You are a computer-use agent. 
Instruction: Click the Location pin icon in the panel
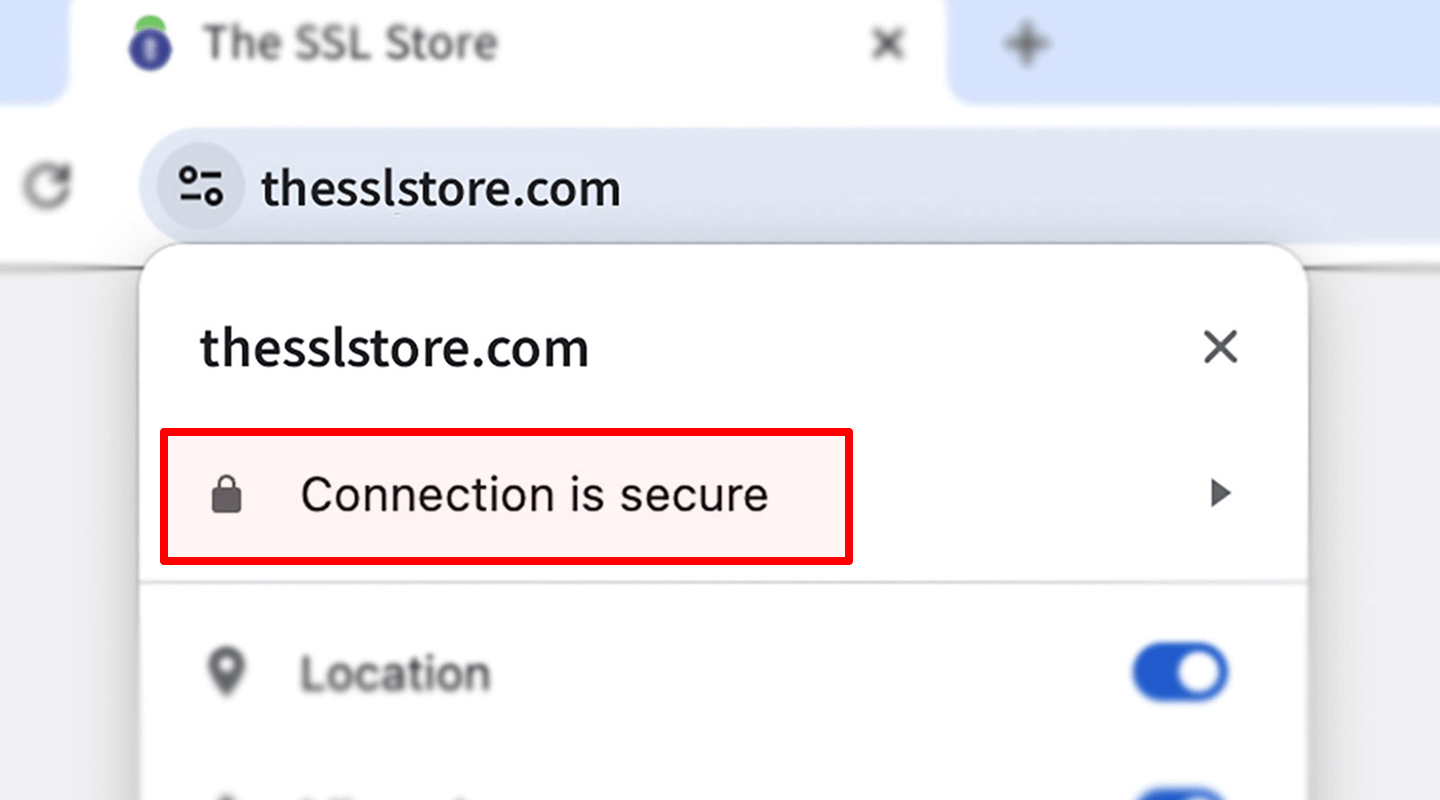(x=227, y=672)
